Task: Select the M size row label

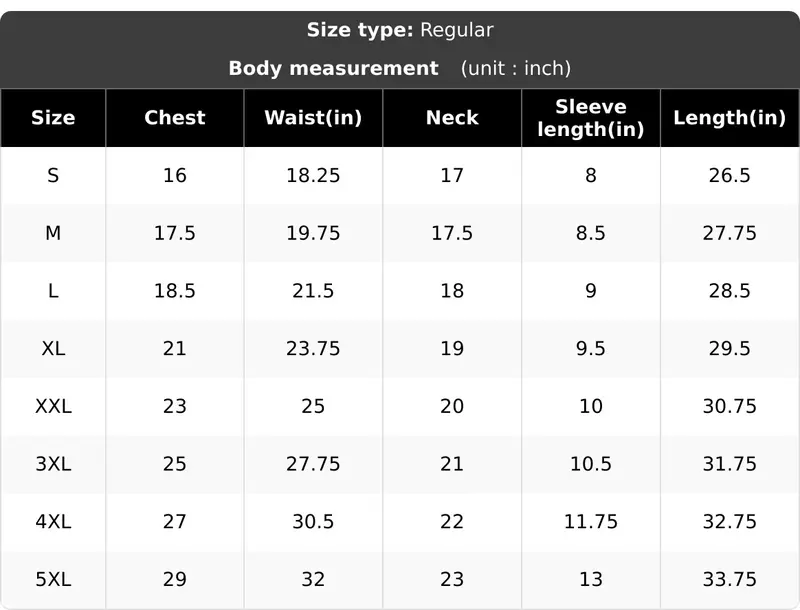Action: point(53,233)
